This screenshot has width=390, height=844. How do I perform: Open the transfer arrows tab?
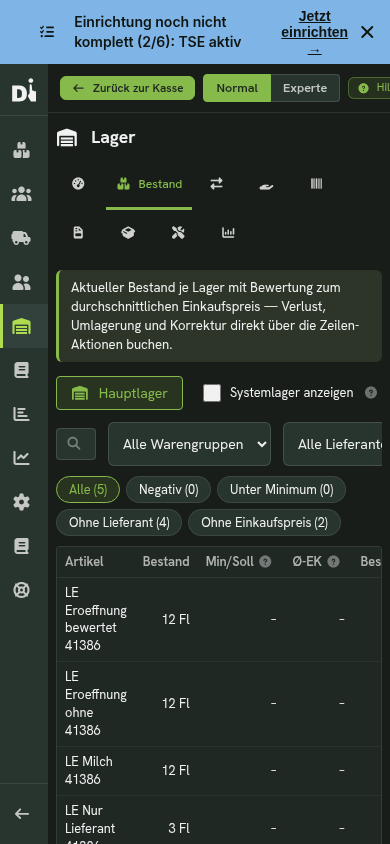(216, 184)
